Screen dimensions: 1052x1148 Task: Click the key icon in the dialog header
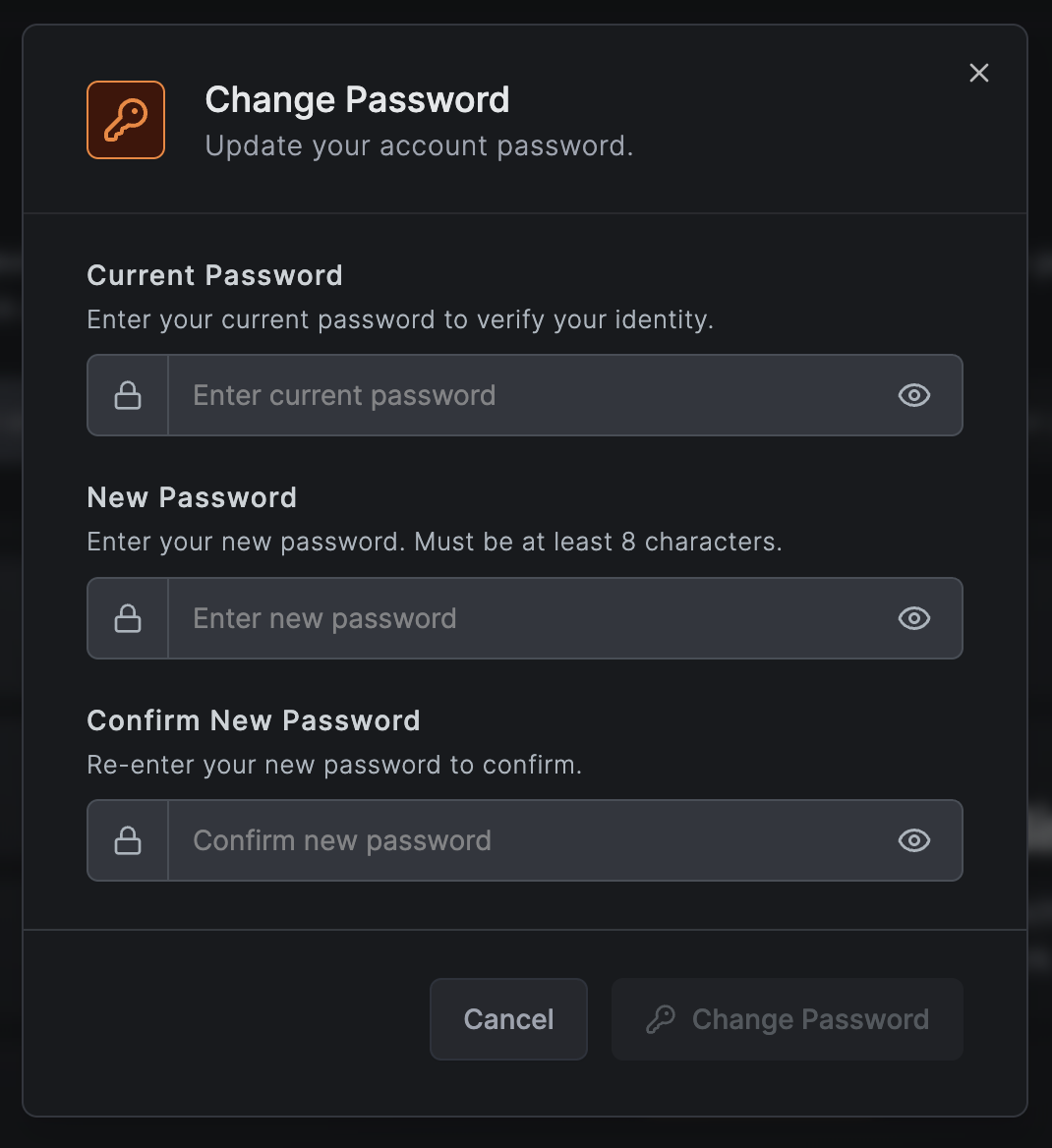coord(125,119)
